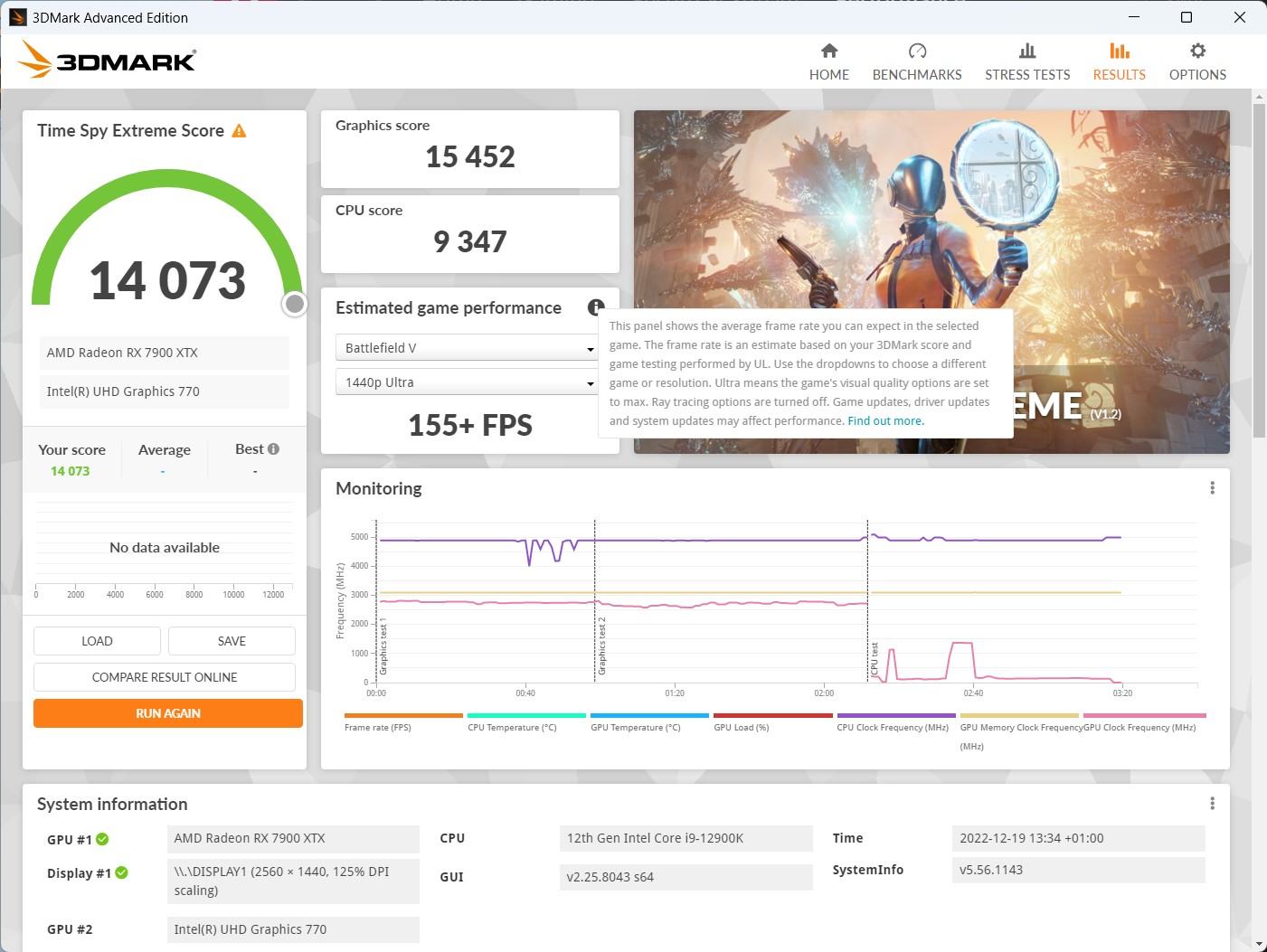Toggle GPU Temperature legend item
Viewport: 1267px width, 952px height.
[649, 721]
